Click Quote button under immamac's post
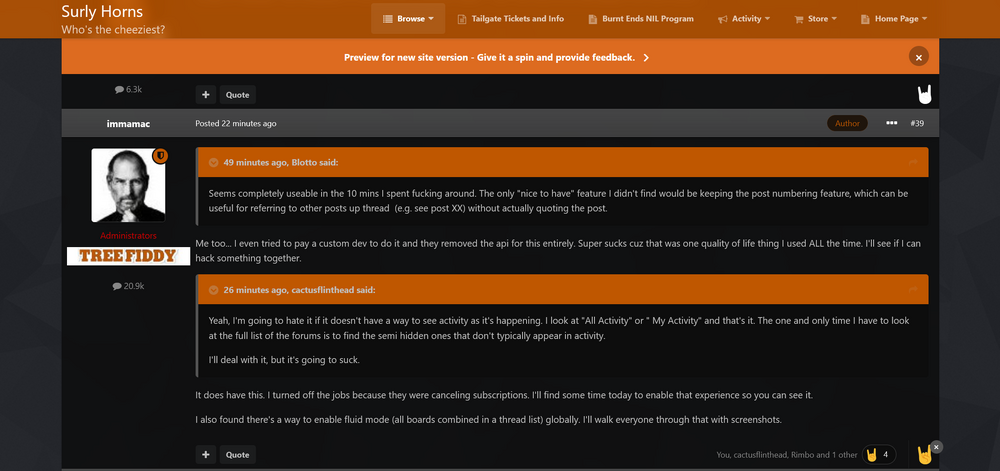This screenshot has width=1000, height=471. coord(237,455)
